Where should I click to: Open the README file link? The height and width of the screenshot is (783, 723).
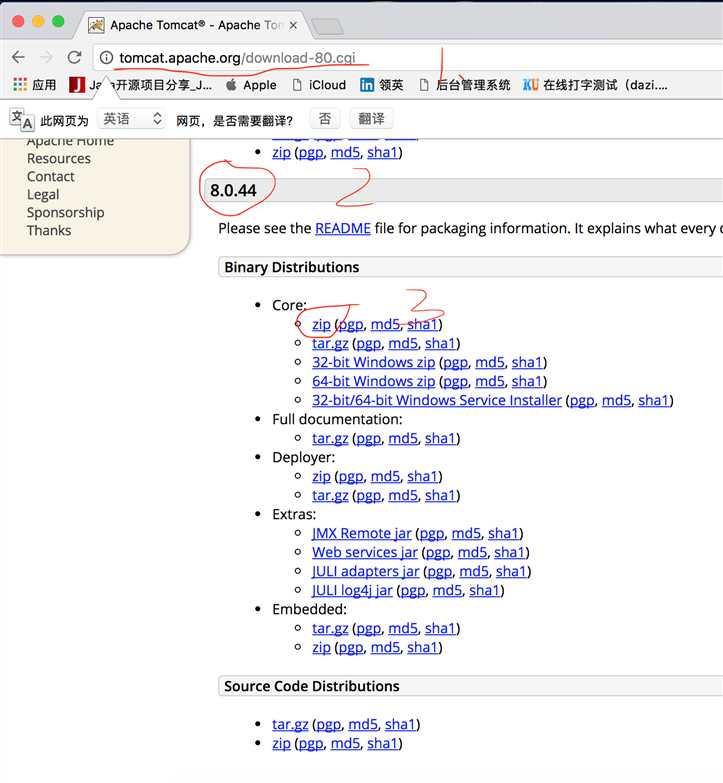coord(343,228)
